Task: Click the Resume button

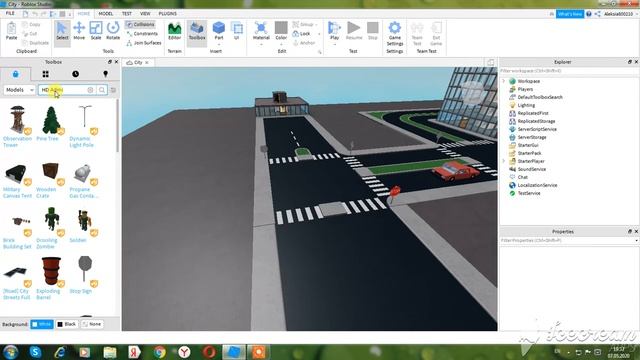Action: coord(353,31)
